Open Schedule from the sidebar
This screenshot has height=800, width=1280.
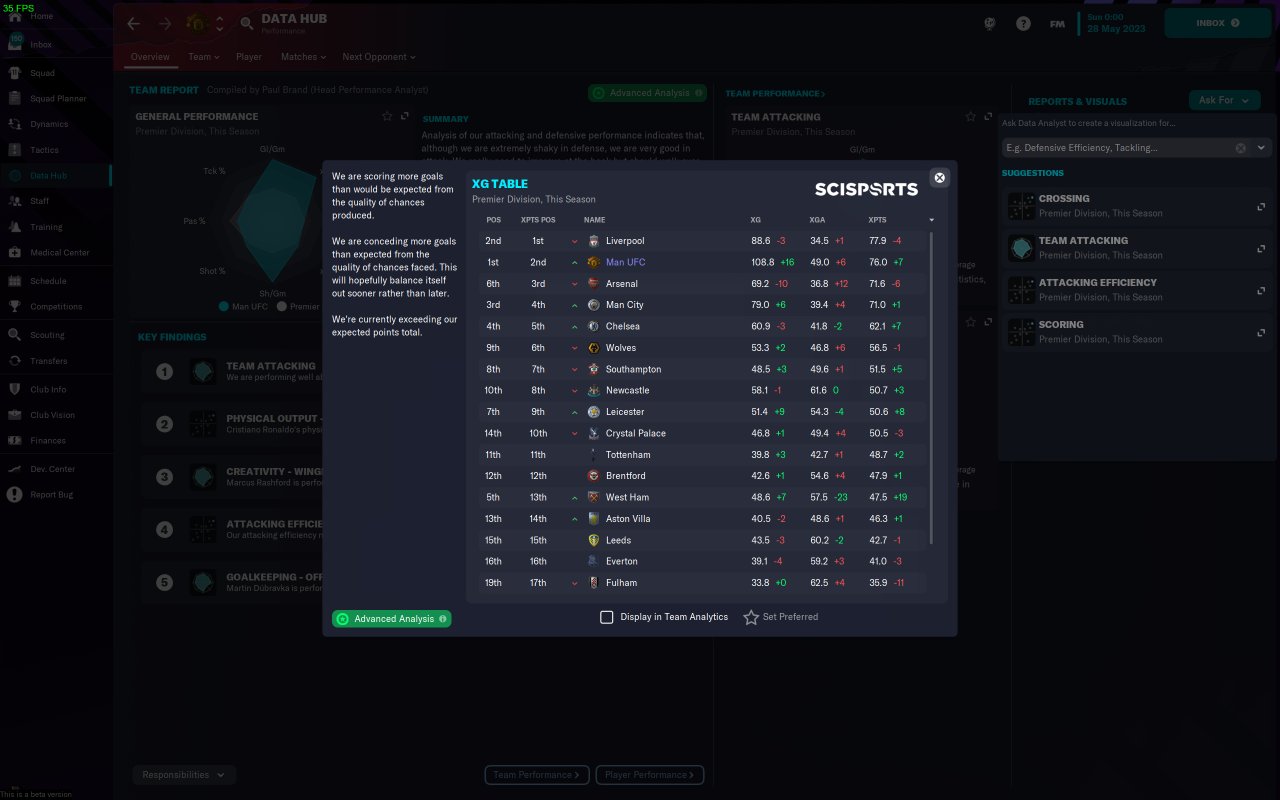[48, 281]
